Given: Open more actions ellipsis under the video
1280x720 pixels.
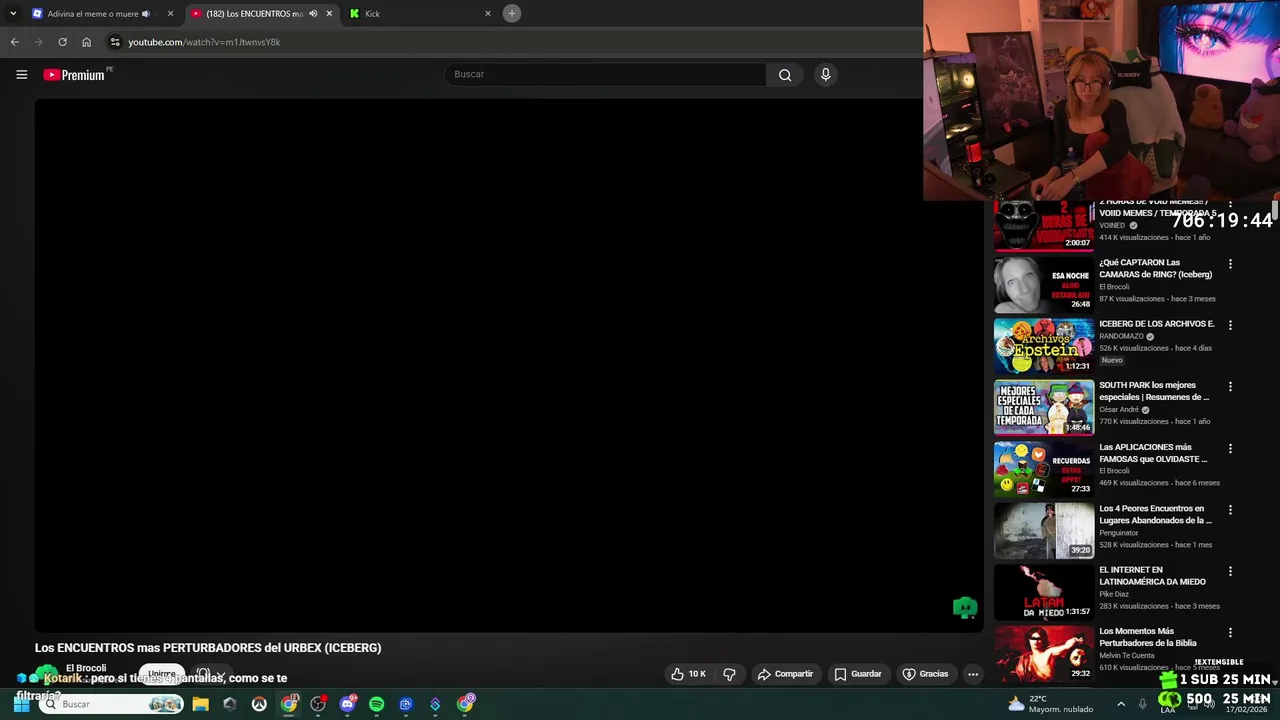Looking at the screenshot, I should 972,674.
